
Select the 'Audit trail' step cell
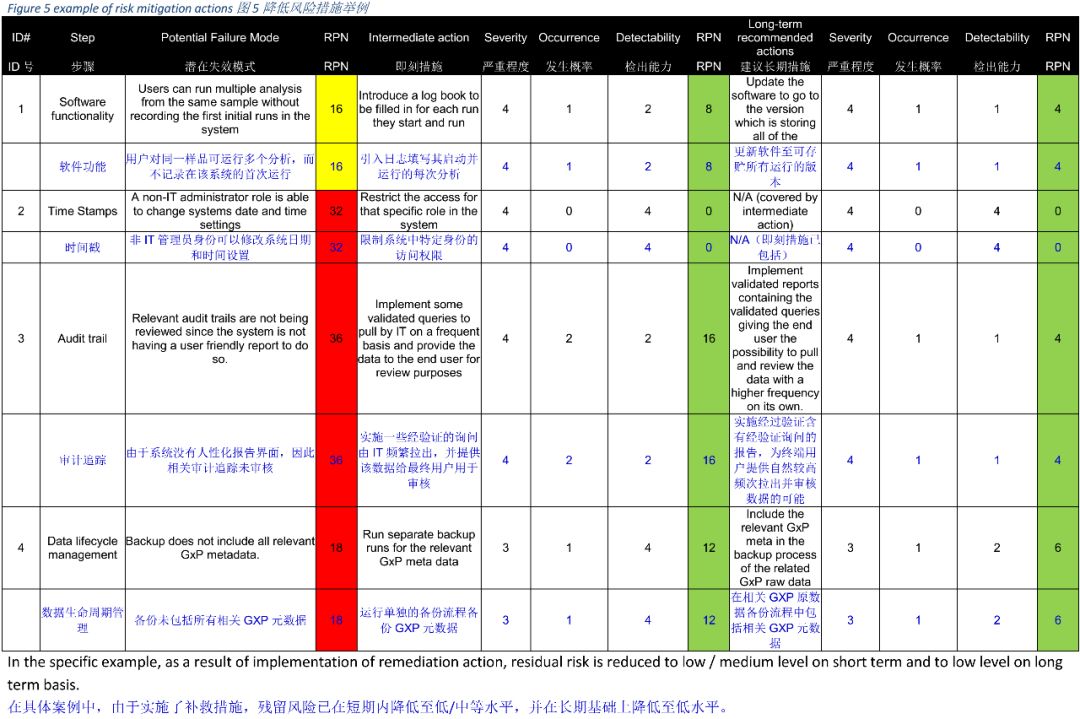83,338
